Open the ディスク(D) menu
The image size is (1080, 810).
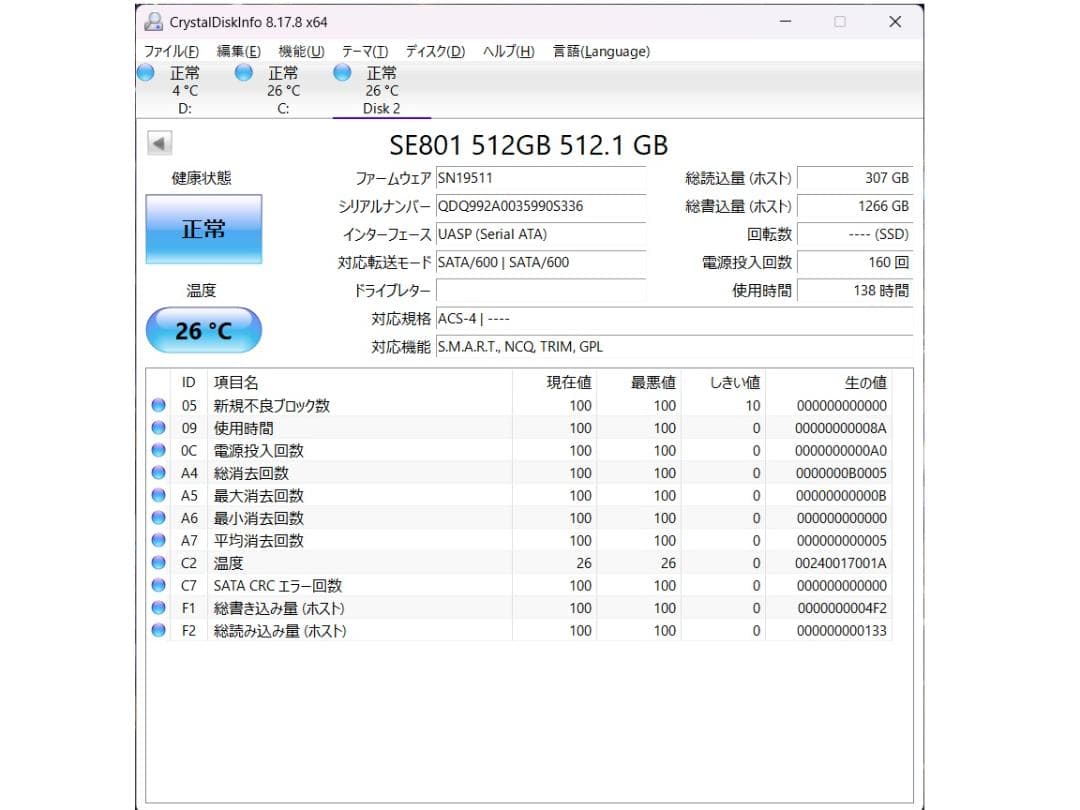(x=435, y=52)
